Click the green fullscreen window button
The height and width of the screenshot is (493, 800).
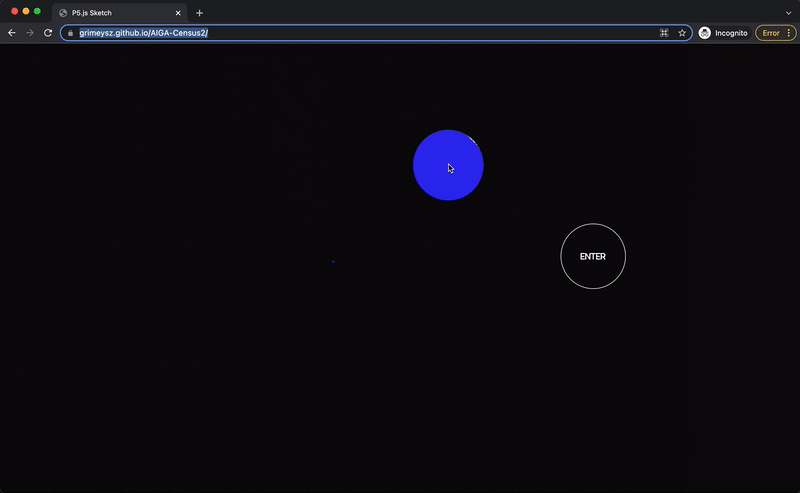tap(37, 11)
